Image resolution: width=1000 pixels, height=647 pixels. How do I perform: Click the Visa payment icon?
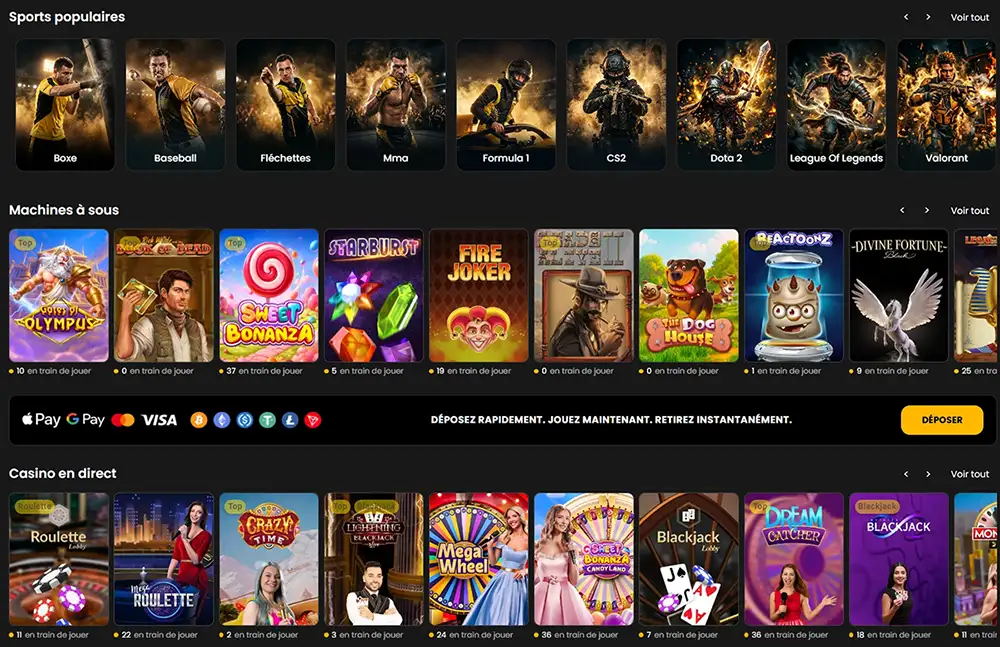160,420
